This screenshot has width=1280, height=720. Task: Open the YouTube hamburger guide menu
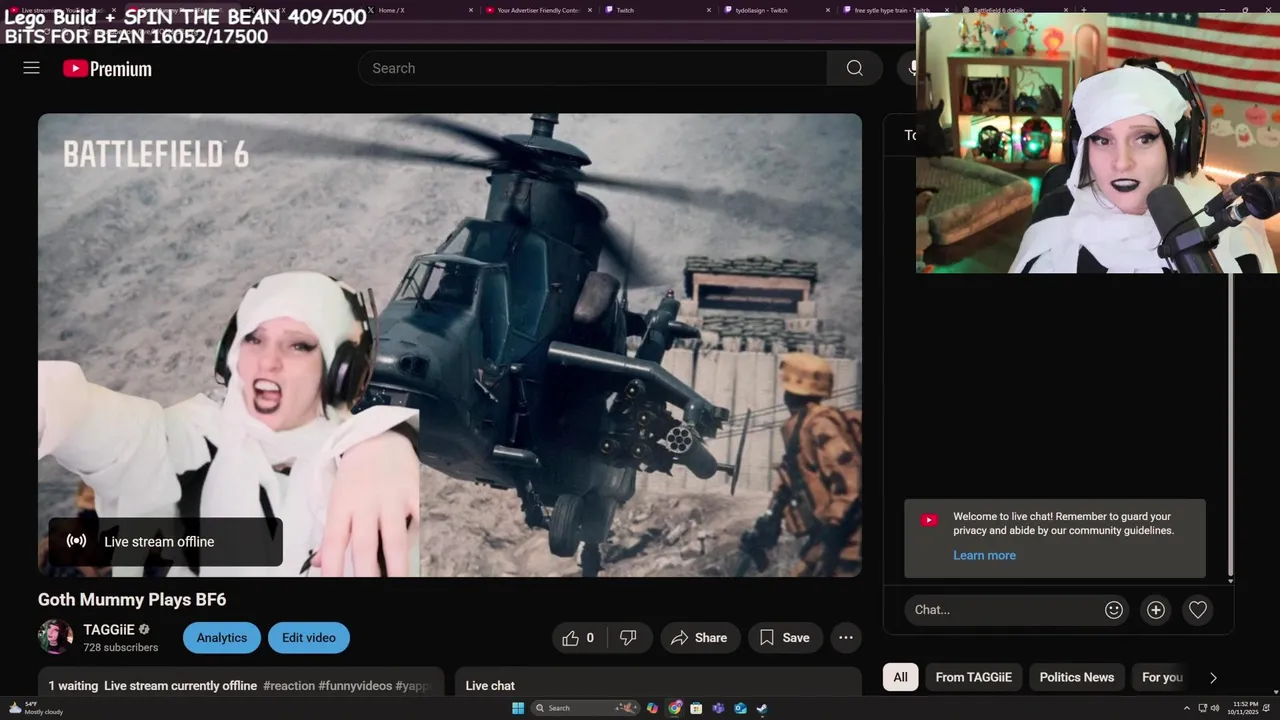pos(31,68)
